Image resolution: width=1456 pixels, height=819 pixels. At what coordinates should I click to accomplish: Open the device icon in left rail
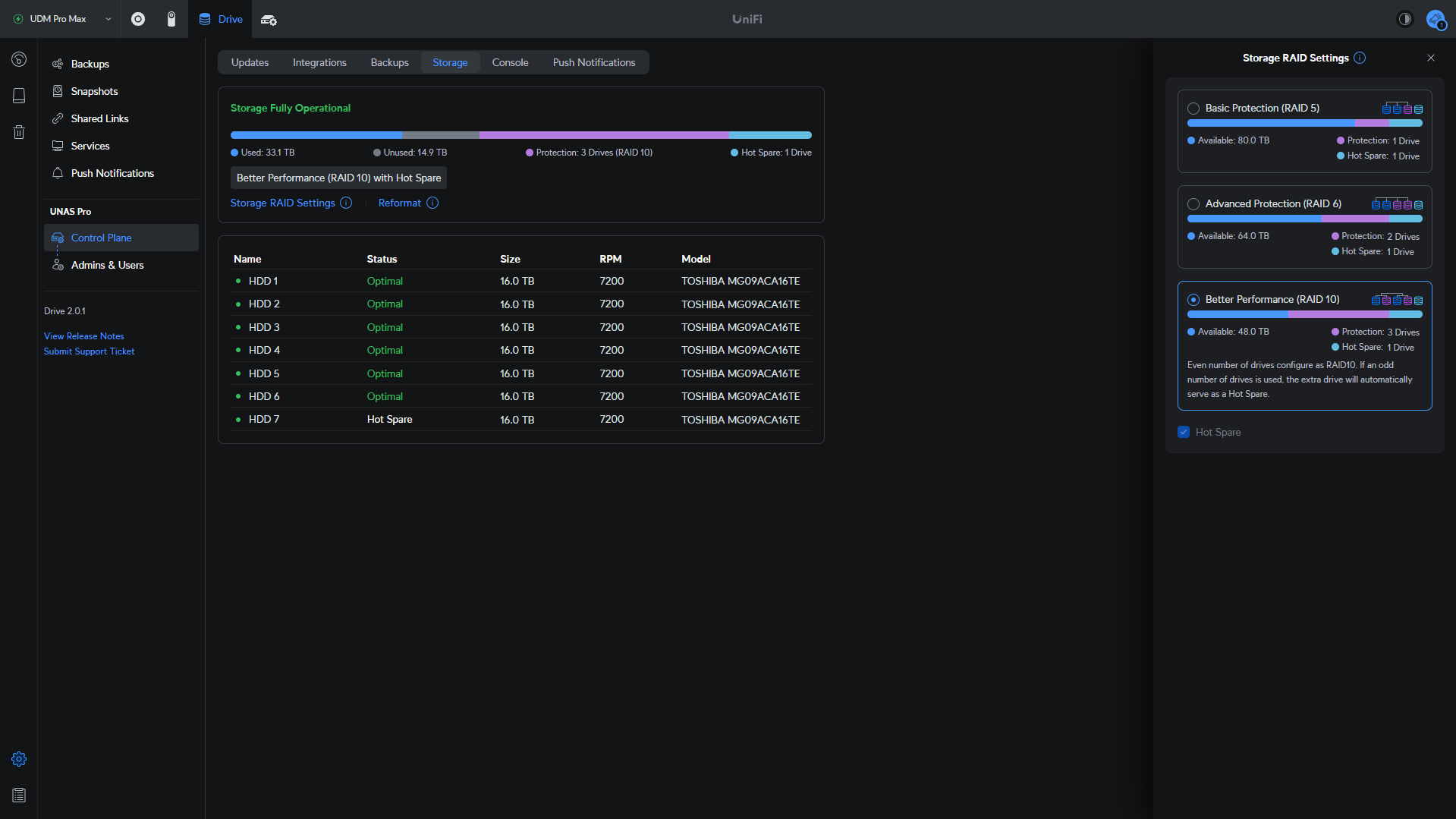[19, 96]
